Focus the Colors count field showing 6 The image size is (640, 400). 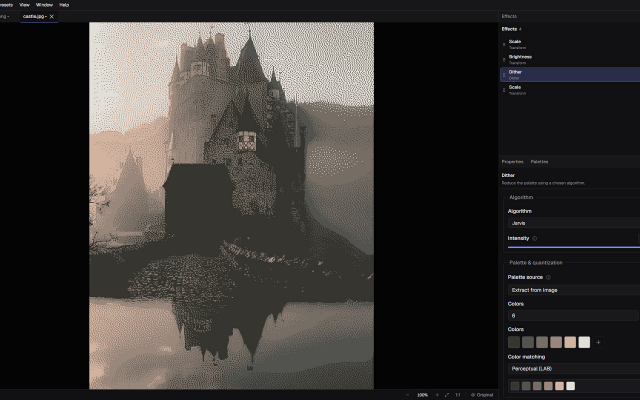573,316
